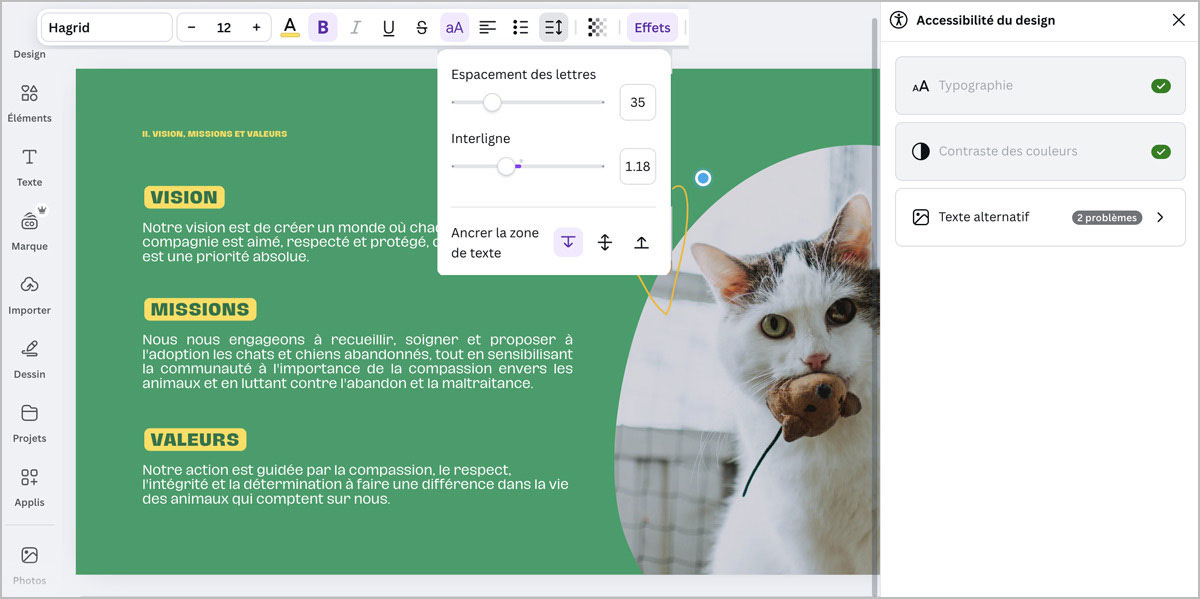Click the 2 problèmes badge
Screen dimensions: 1200x599
(1107, 217)
